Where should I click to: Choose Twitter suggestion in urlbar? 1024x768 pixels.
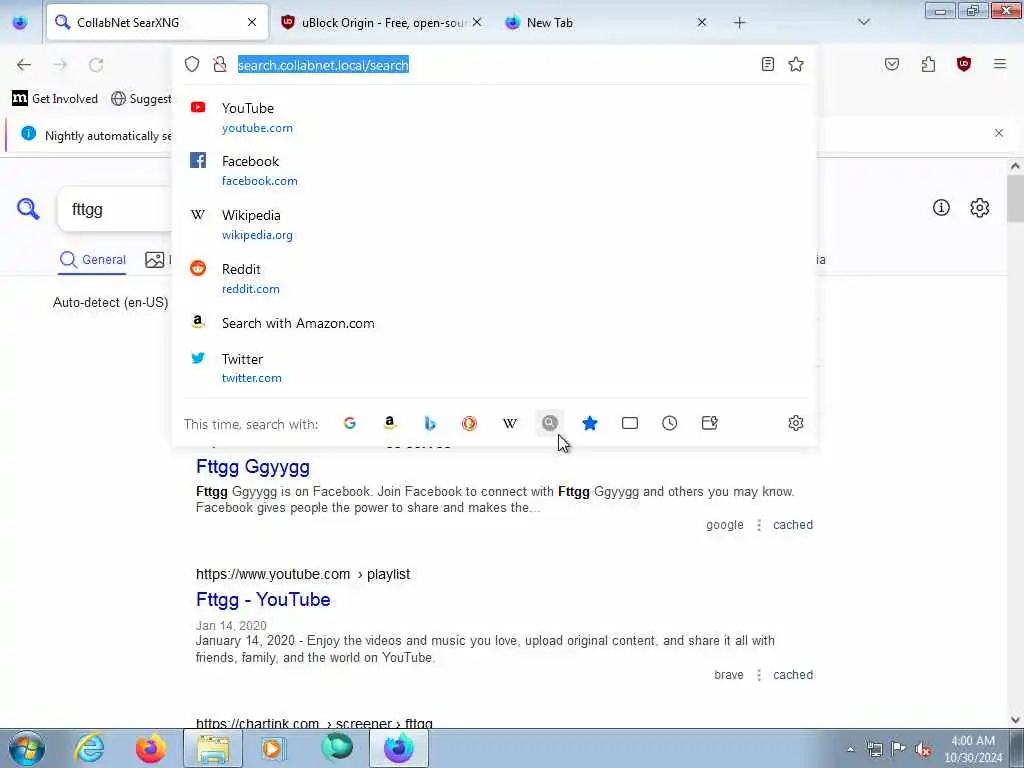point(493,368)
